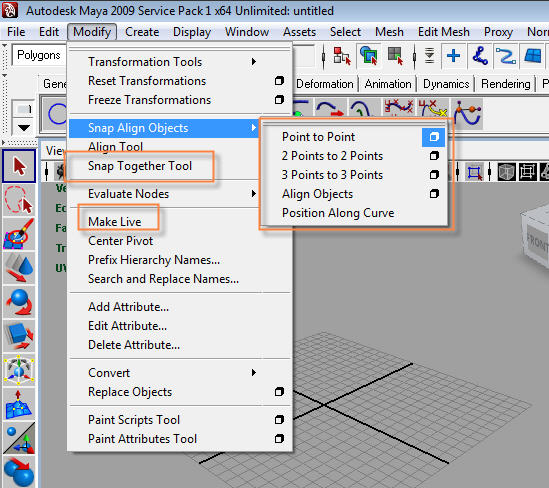Switch to the Dynamics shelf tab
Viewport: 549px width, 488px height.
point(446,84)
